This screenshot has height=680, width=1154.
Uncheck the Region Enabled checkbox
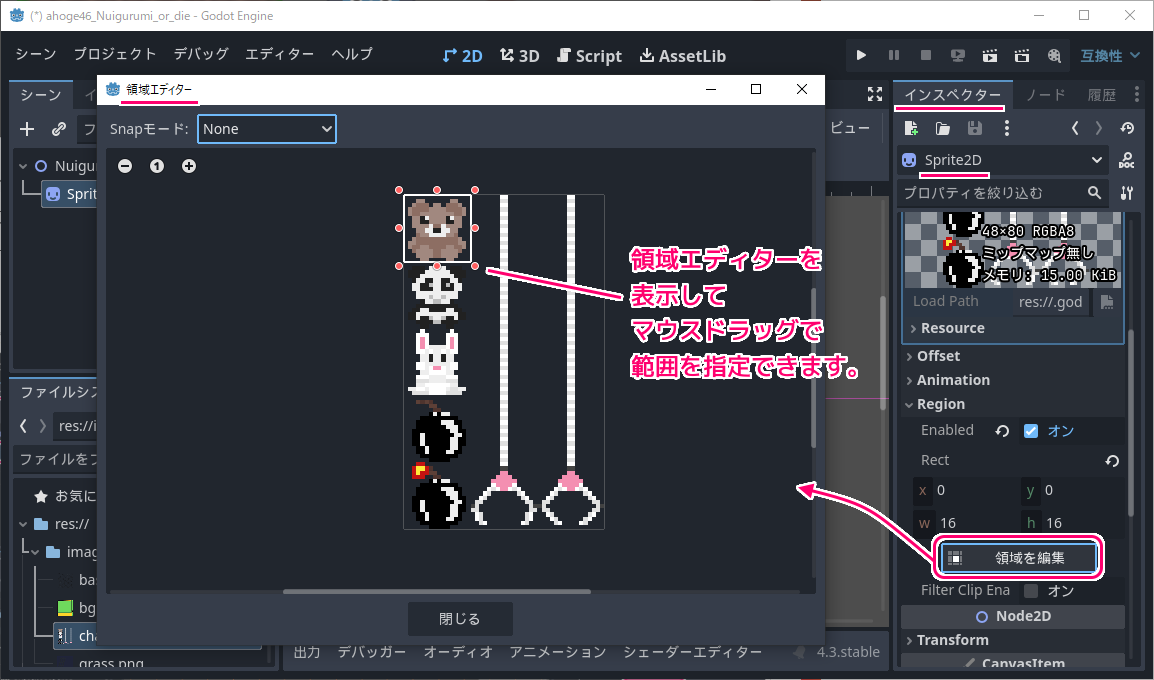(x=1031, y=431)
